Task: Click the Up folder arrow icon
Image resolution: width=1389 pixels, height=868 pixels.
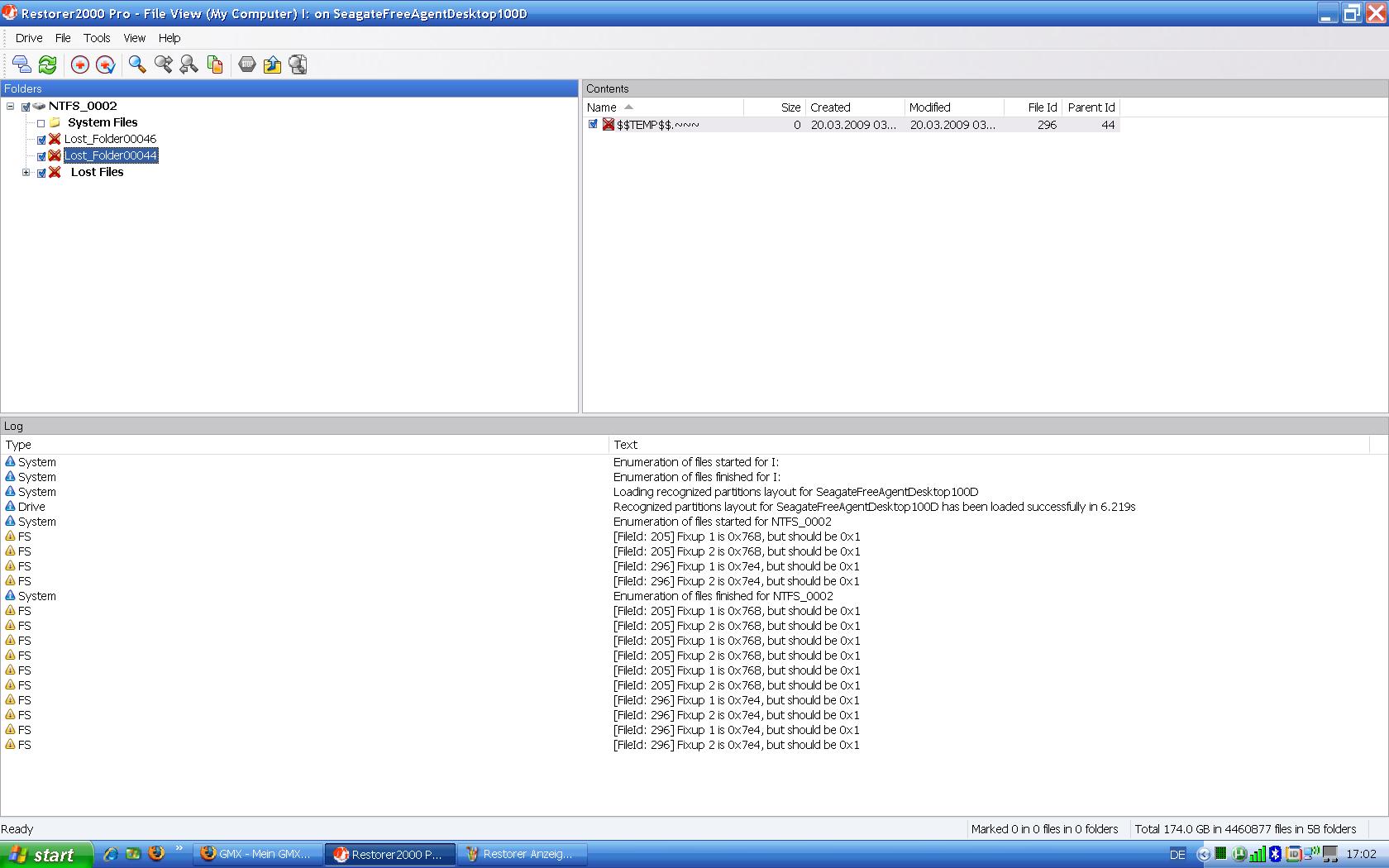Action: pyautogui.click(x=272, y=64)
